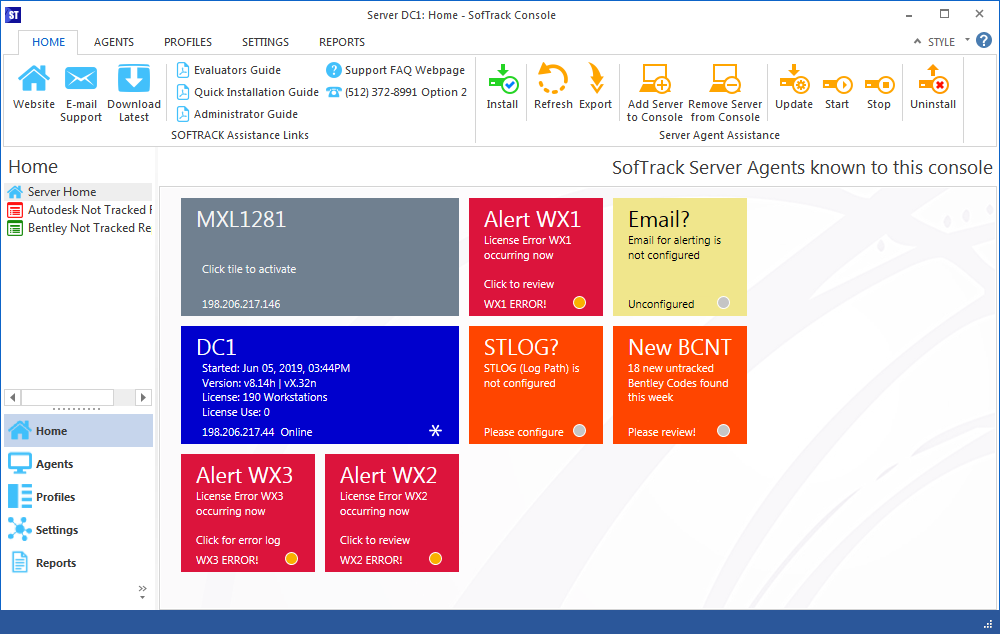Switch to the AGENTS ribbon tab

[114, 42]
